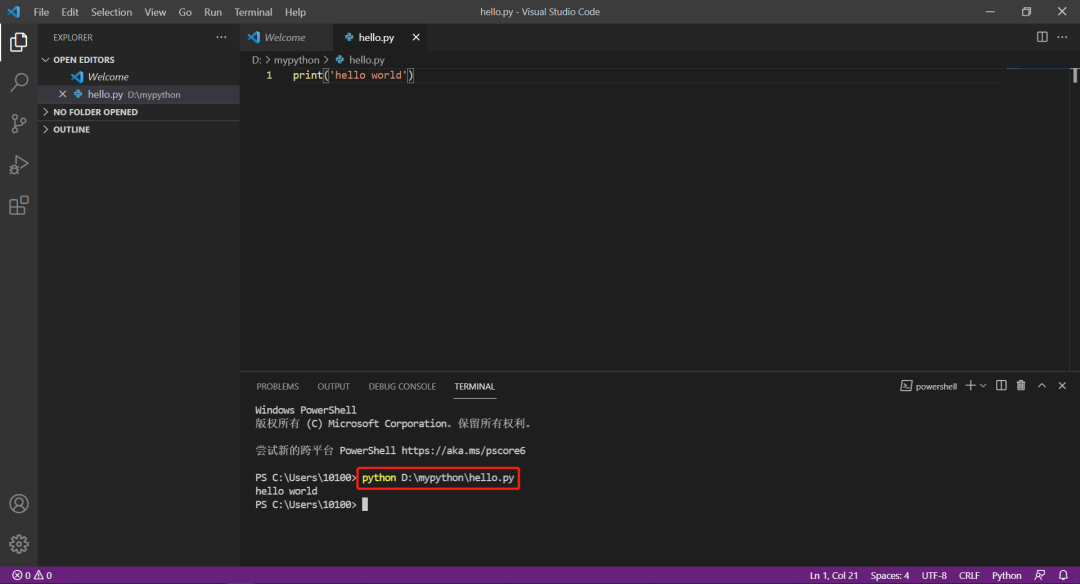
Task: Open the Run and Debug view
Action: tap(19, 165)
